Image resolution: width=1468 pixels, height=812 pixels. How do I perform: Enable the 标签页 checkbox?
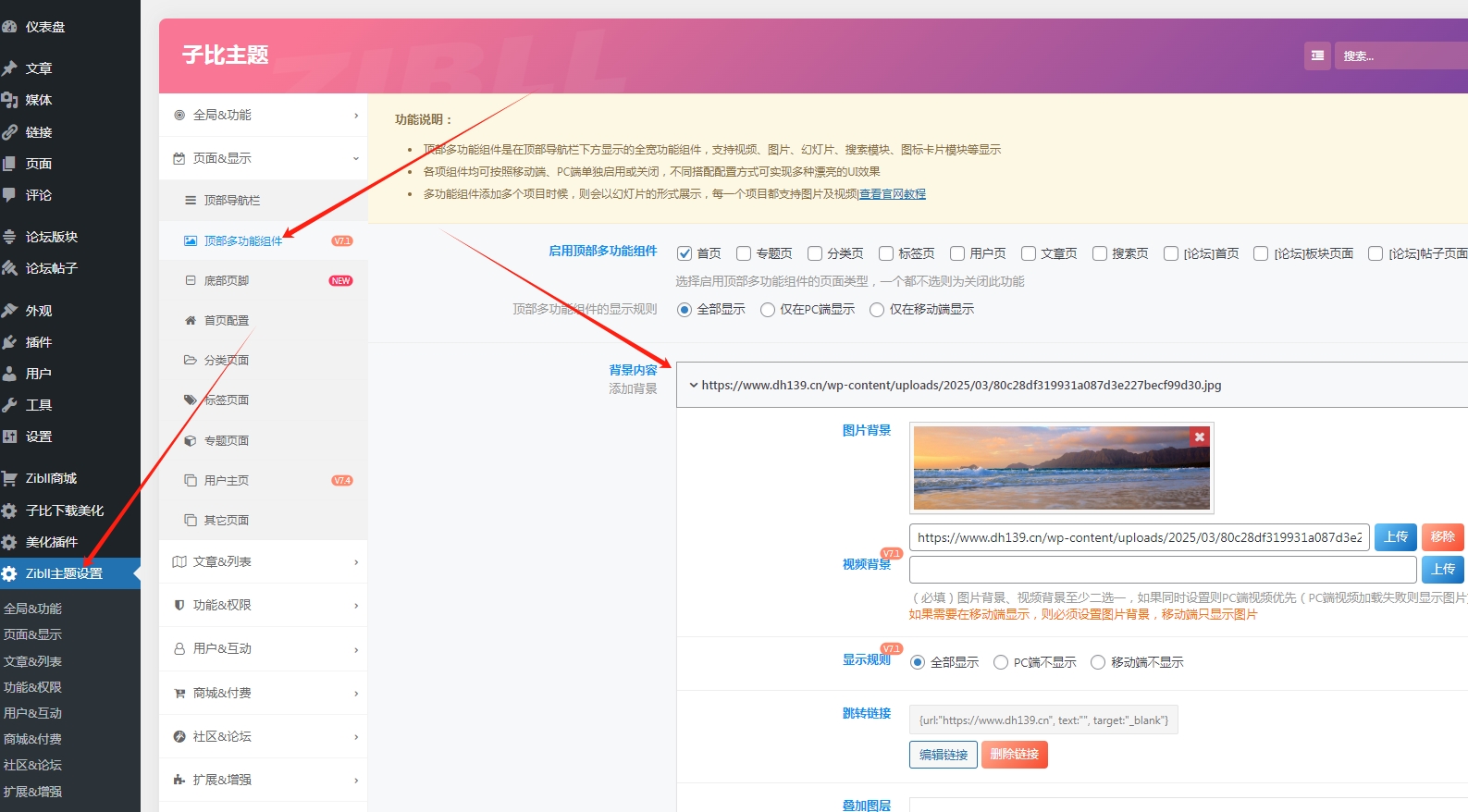[x=886, y=253]
